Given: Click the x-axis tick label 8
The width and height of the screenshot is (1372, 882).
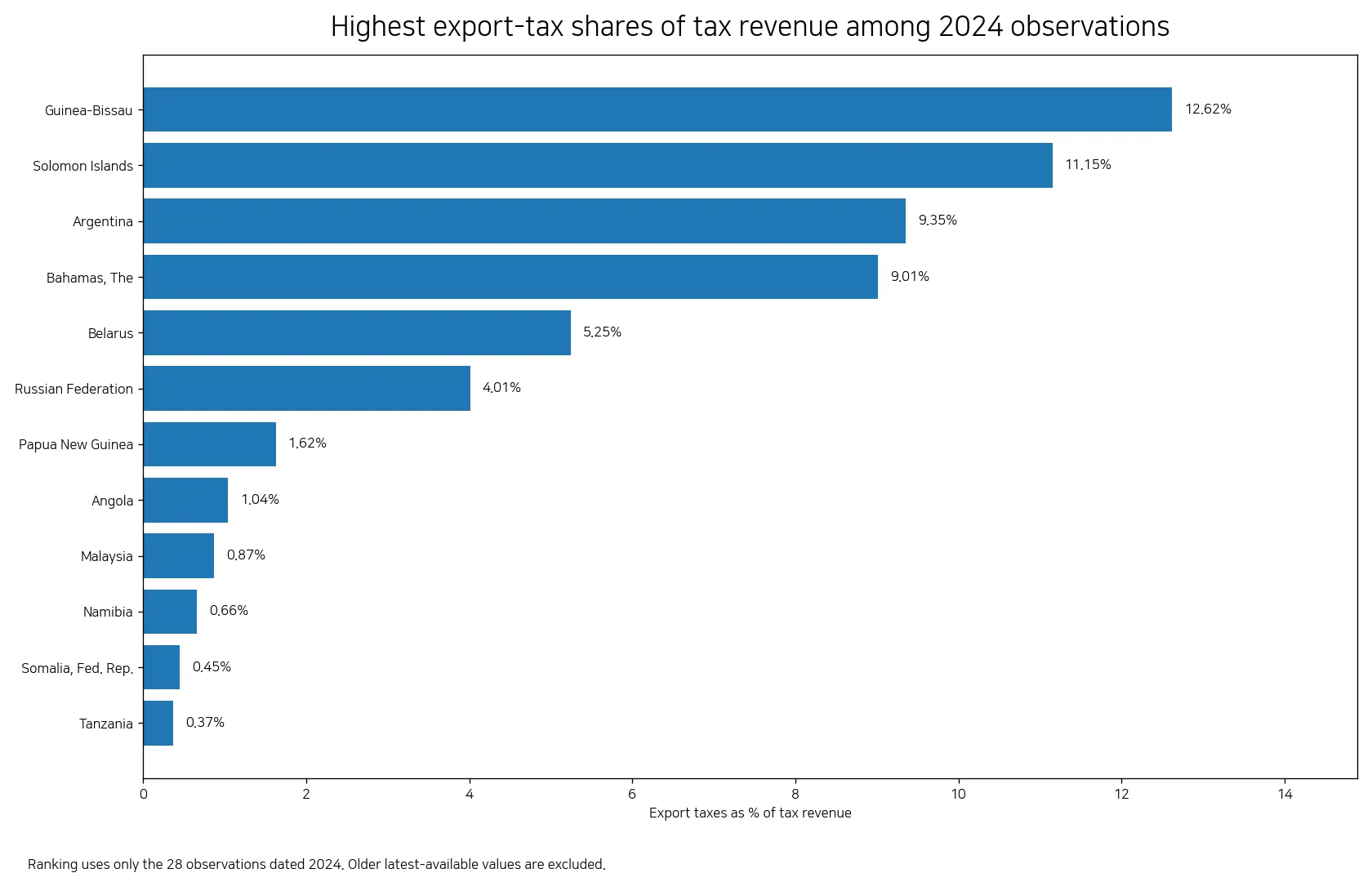Looking at the screenshot, I should 795,794.
